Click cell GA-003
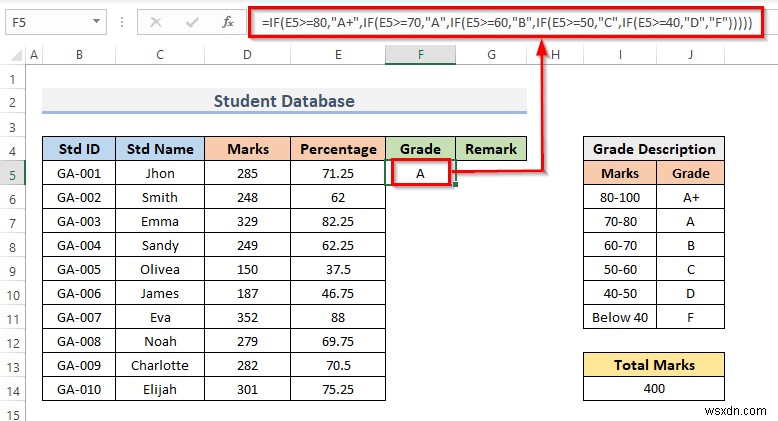 79,221
